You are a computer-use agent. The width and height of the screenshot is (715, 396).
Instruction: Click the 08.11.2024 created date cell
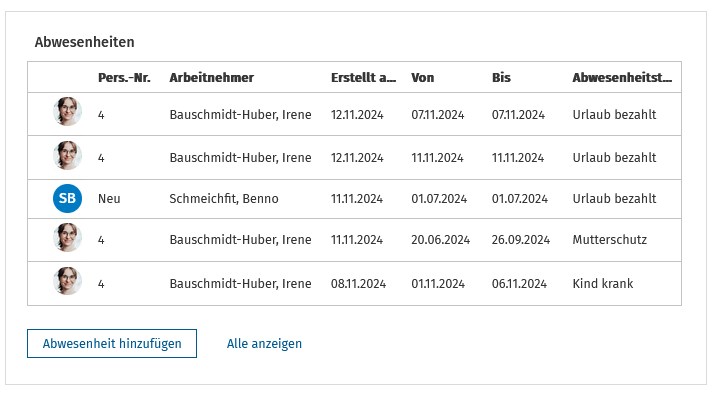358,284
